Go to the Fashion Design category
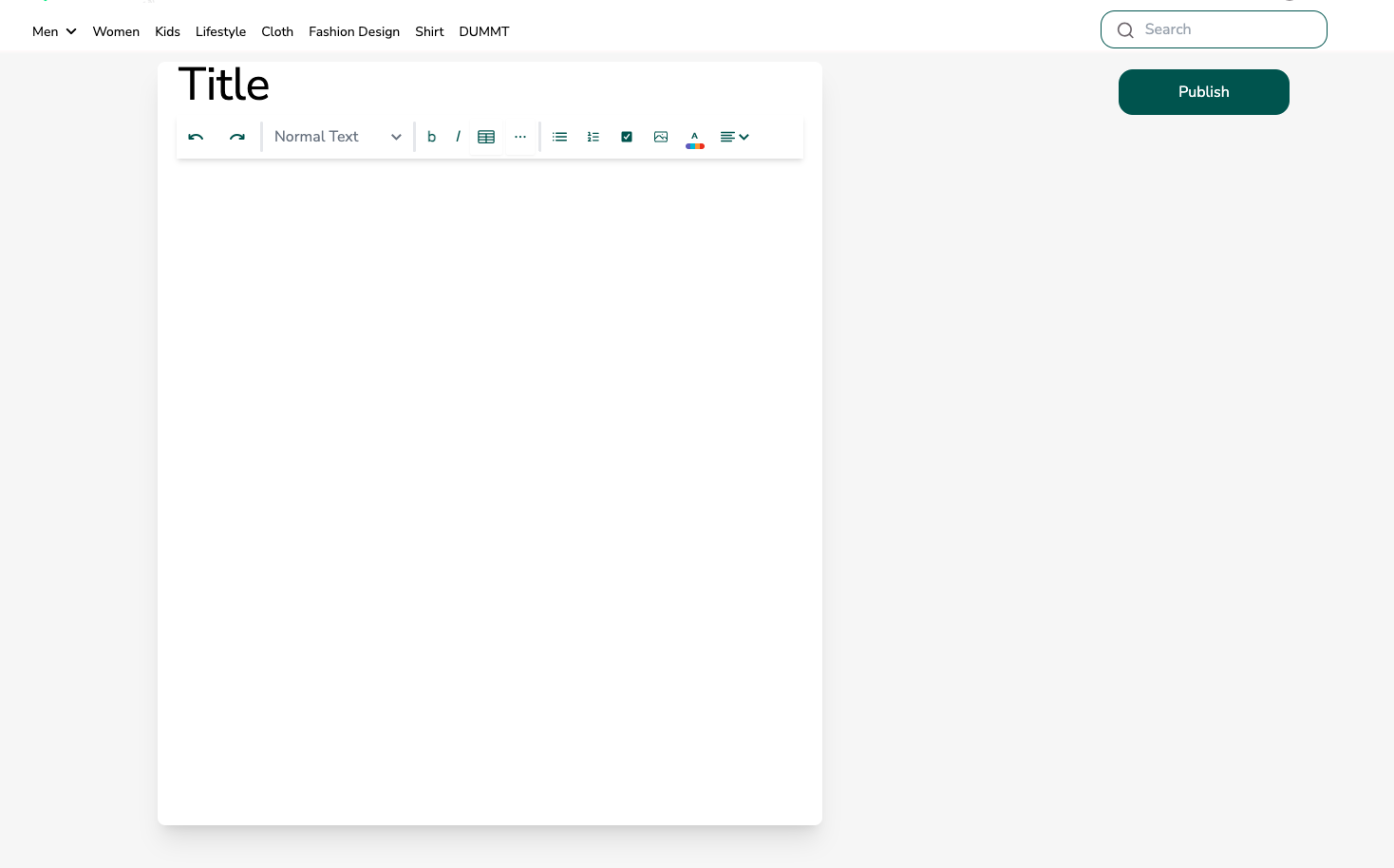The height and width of the screenshot is (868, 1394). (x=354, y=31)
